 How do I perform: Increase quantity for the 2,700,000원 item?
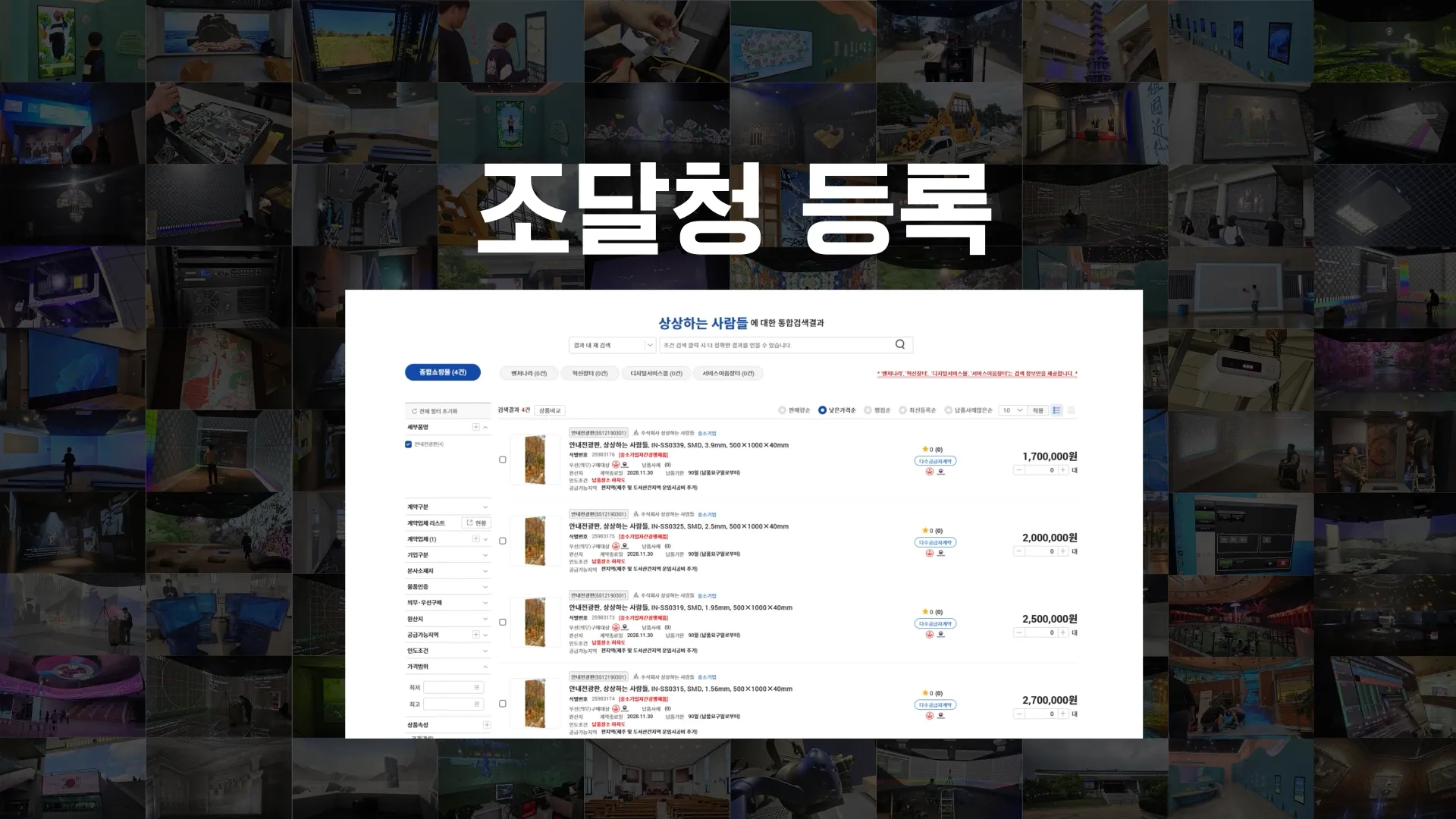point(1063,714)
